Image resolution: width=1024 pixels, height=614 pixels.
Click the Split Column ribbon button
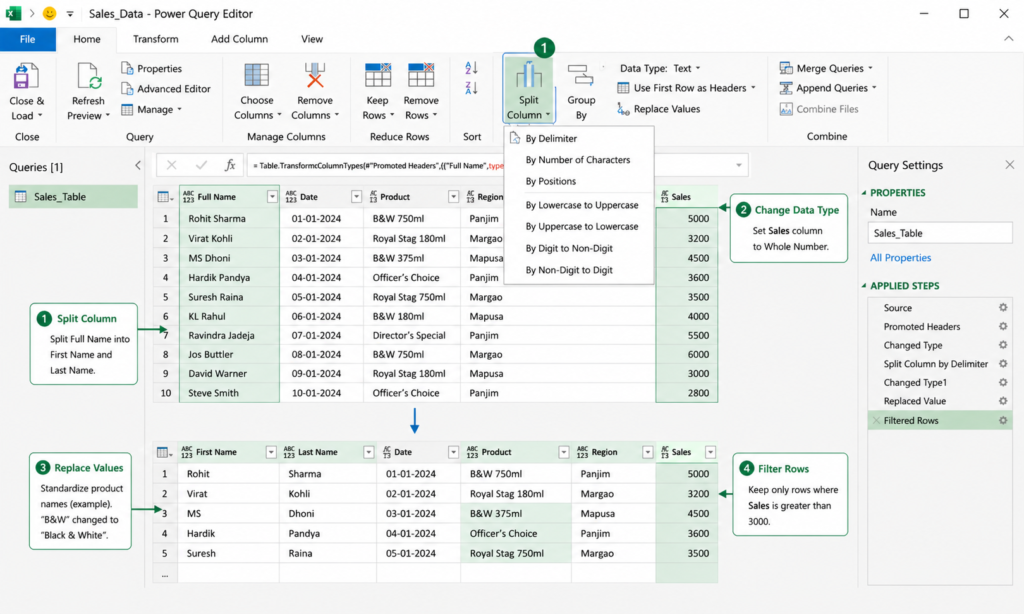coord(528,89)
